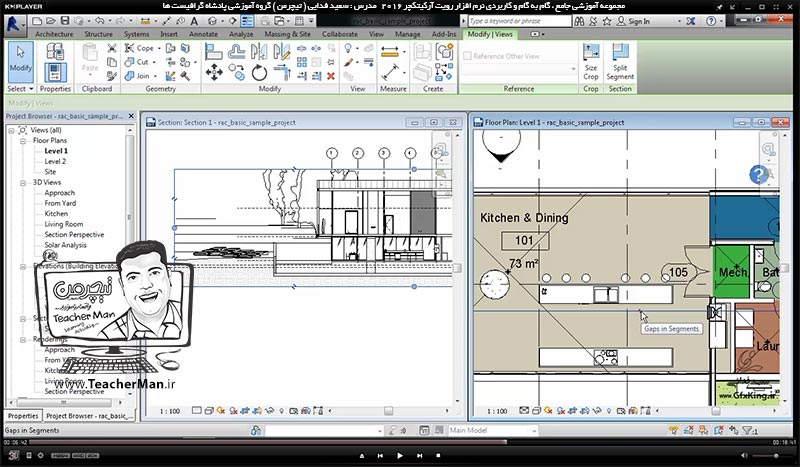Toggle Drag Elements on Selection in status bar
Screen dimensions: 800x467
tap(734, 430)
